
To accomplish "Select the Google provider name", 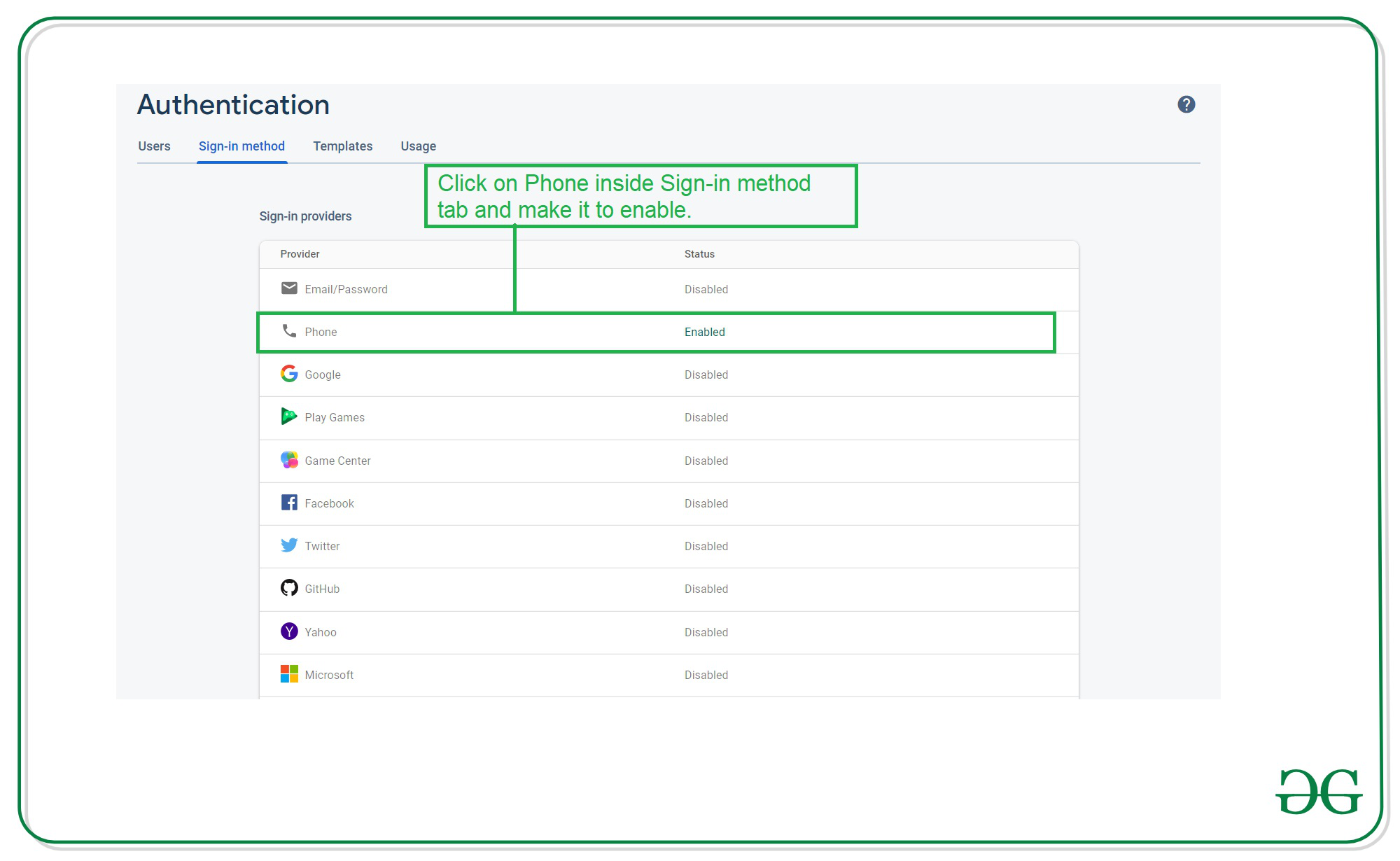I will click(323, 374).
